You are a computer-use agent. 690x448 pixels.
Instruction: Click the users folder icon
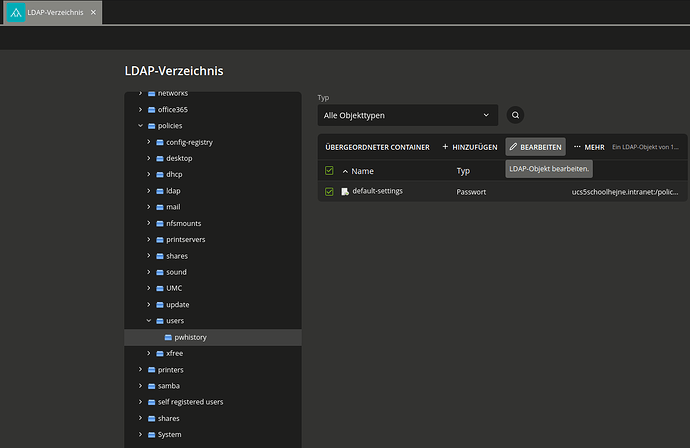pos(160,321)
